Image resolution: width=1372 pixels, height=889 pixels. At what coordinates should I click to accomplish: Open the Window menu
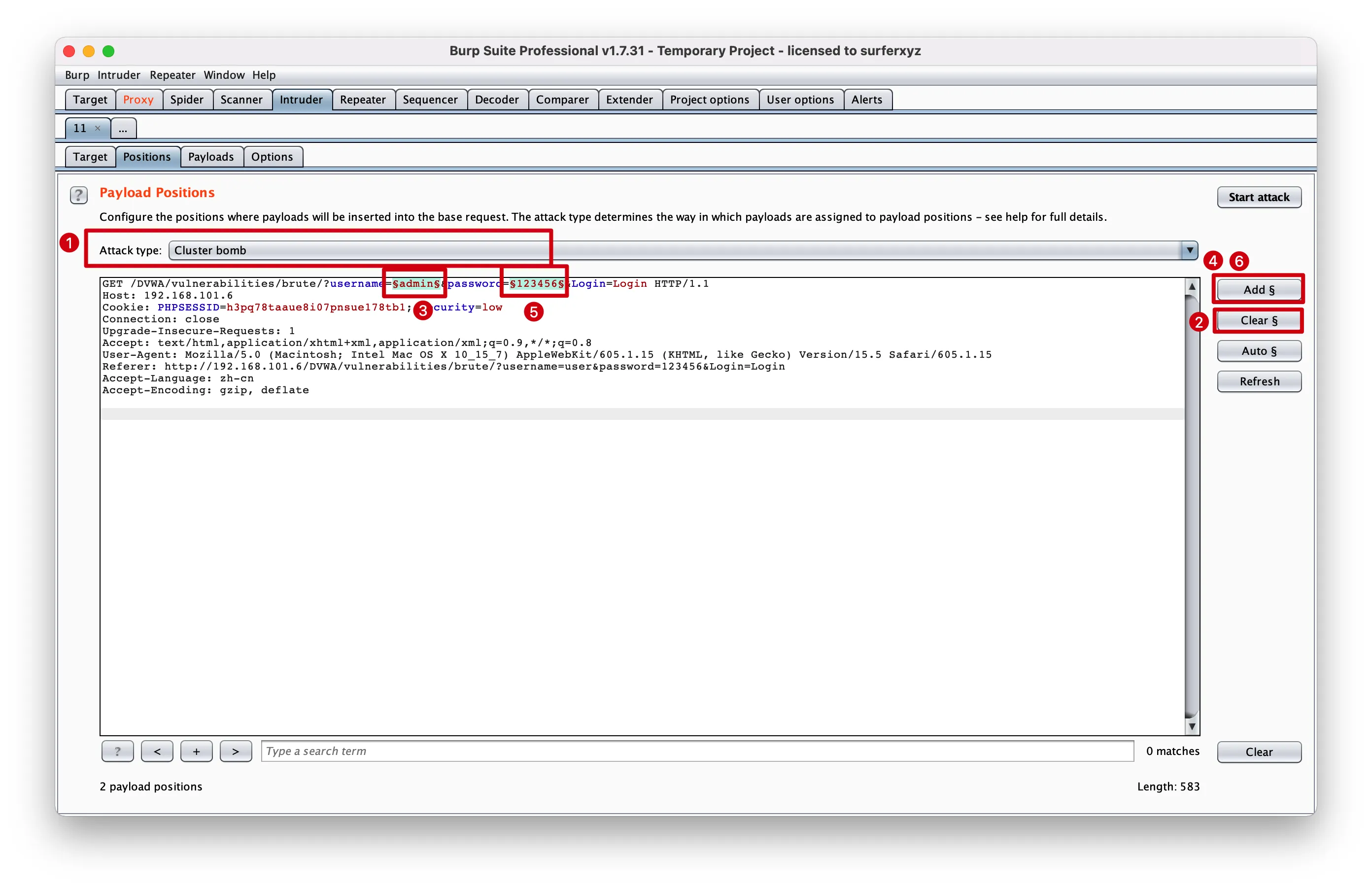[x=224, y=75]
